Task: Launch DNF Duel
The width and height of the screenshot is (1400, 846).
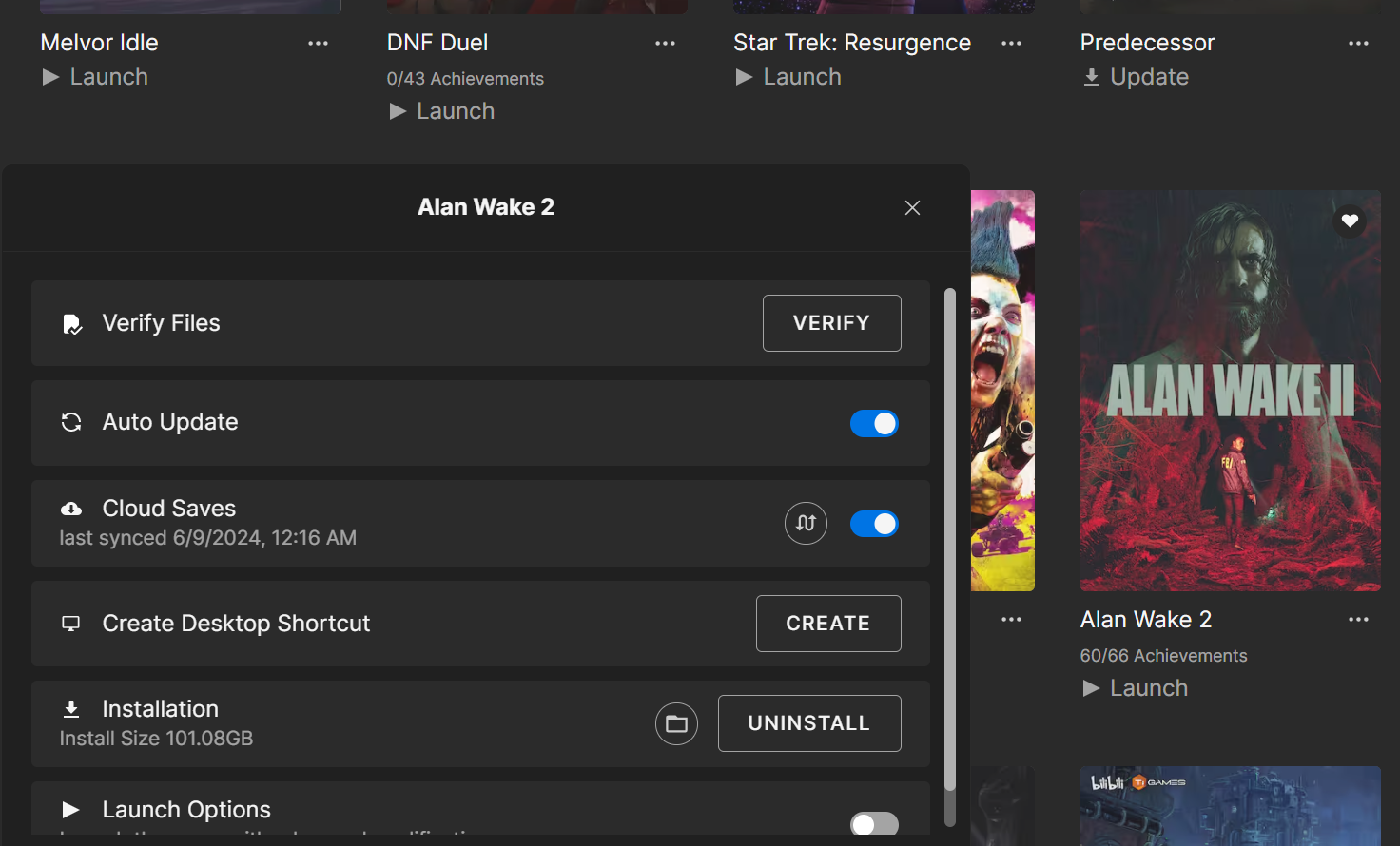Action: point(442,111)
